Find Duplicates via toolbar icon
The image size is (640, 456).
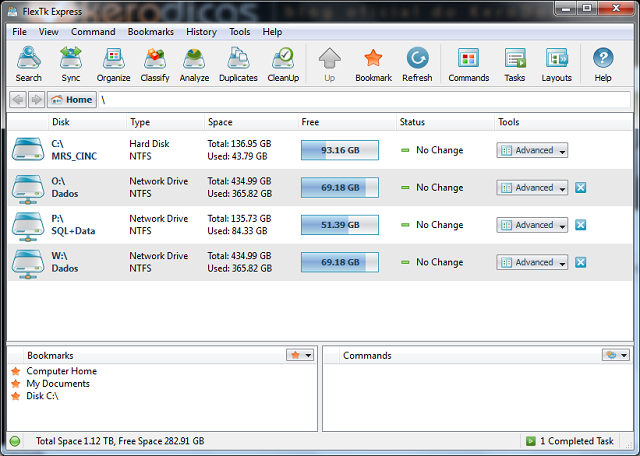(238, 64)
